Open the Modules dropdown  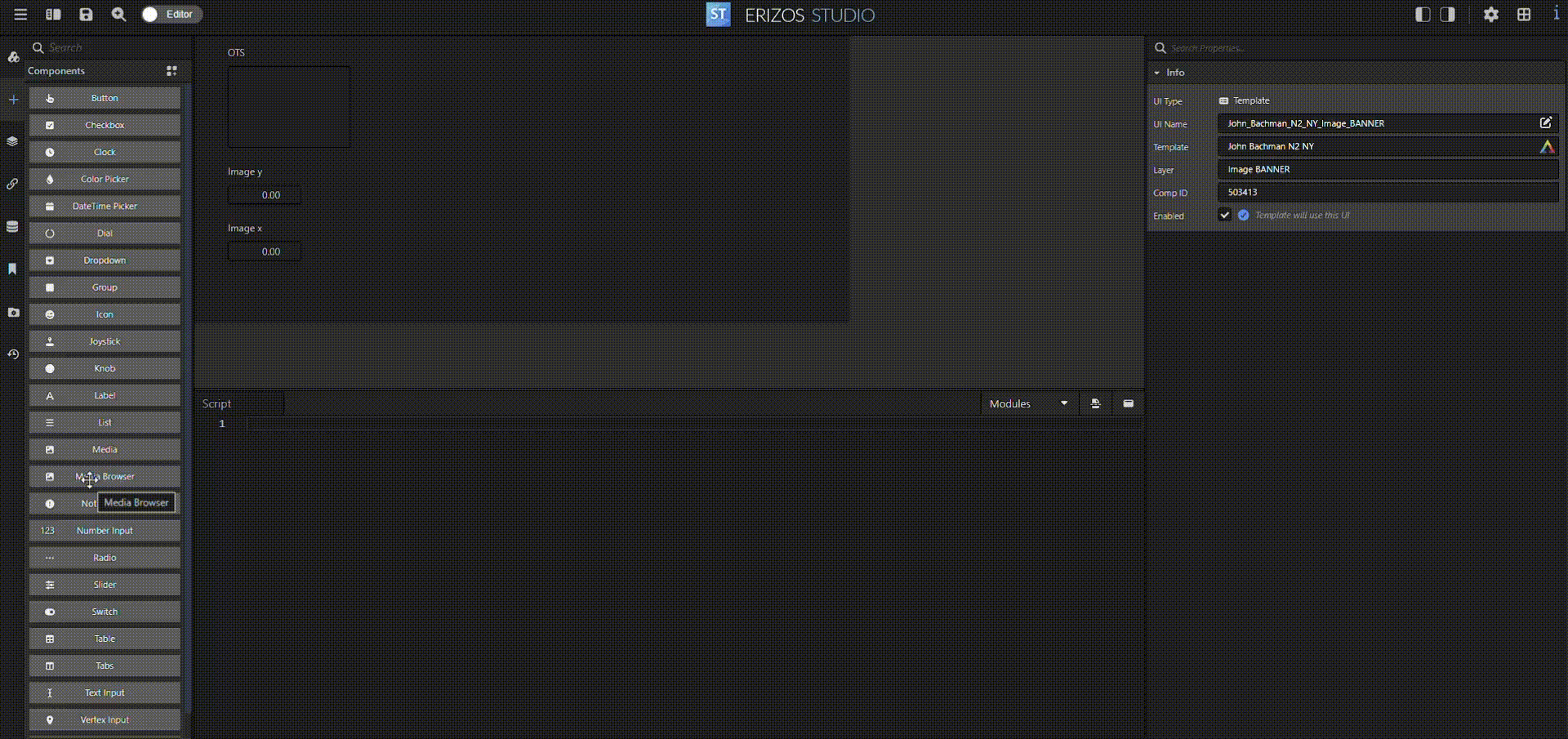[x=1028, y=404]
